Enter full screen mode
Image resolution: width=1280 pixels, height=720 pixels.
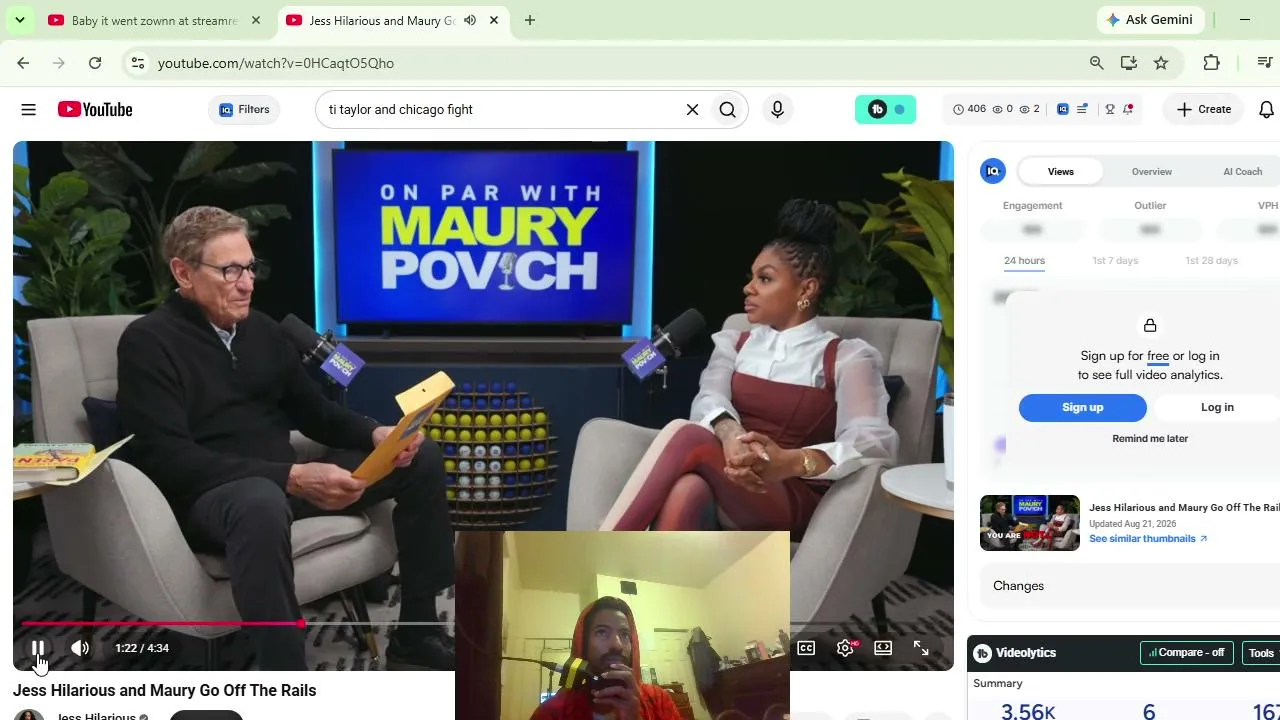pos(921,648)
